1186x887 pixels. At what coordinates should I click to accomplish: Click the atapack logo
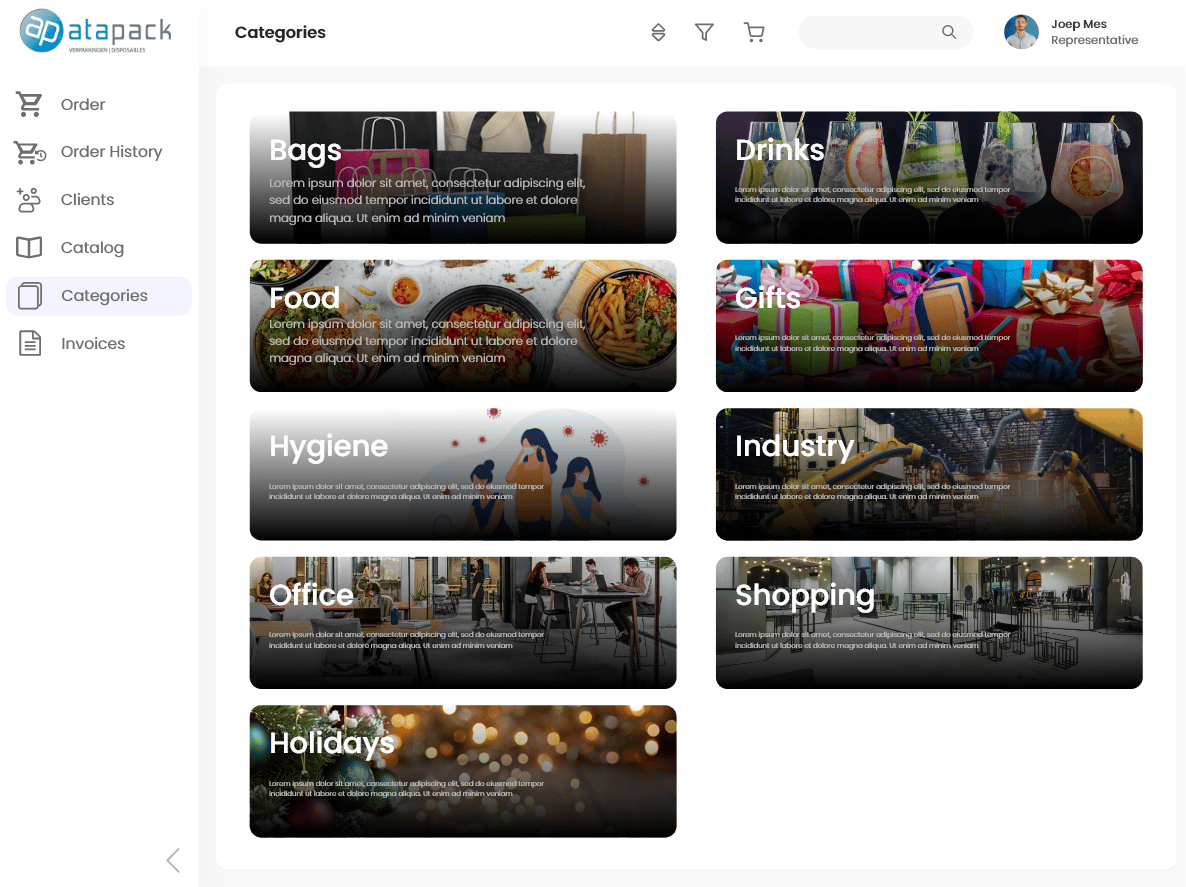pos(96,31)
